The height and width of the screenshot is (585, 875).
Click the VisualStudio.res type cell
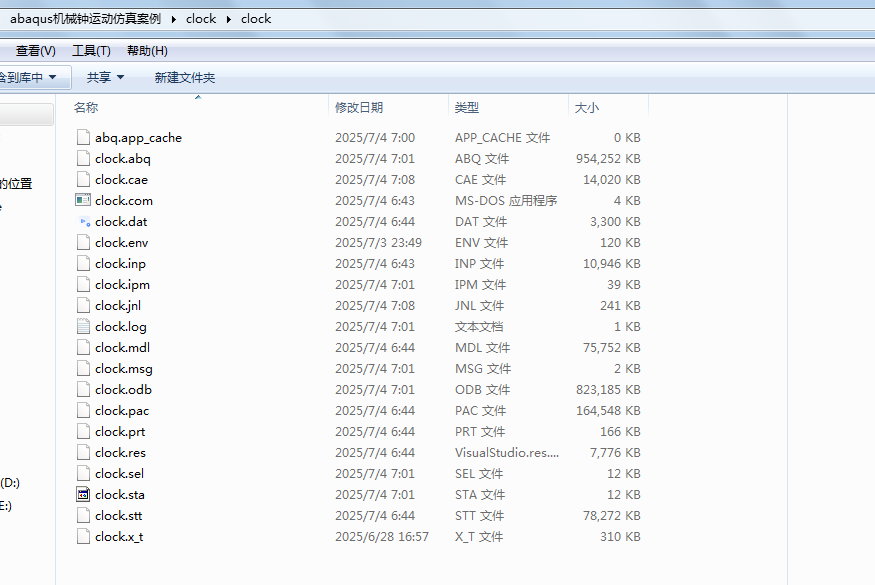coord(507,453)
